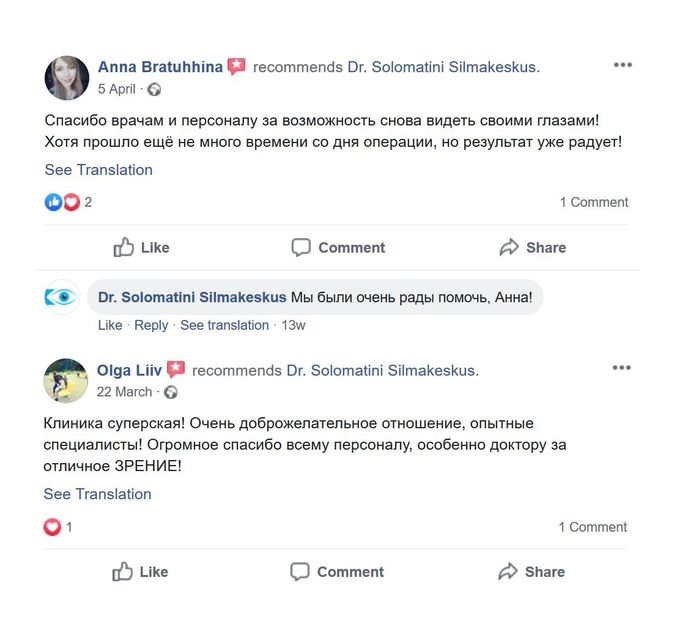Click the share arrow icon on Olga's review

coord(508,571)
